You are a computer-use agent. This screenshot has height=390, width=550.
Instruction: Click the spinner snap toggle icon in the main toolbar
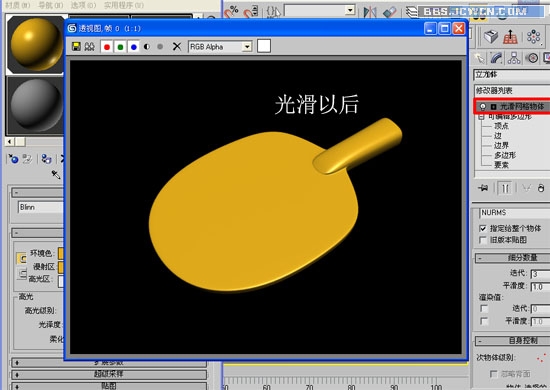coord(251,11)
